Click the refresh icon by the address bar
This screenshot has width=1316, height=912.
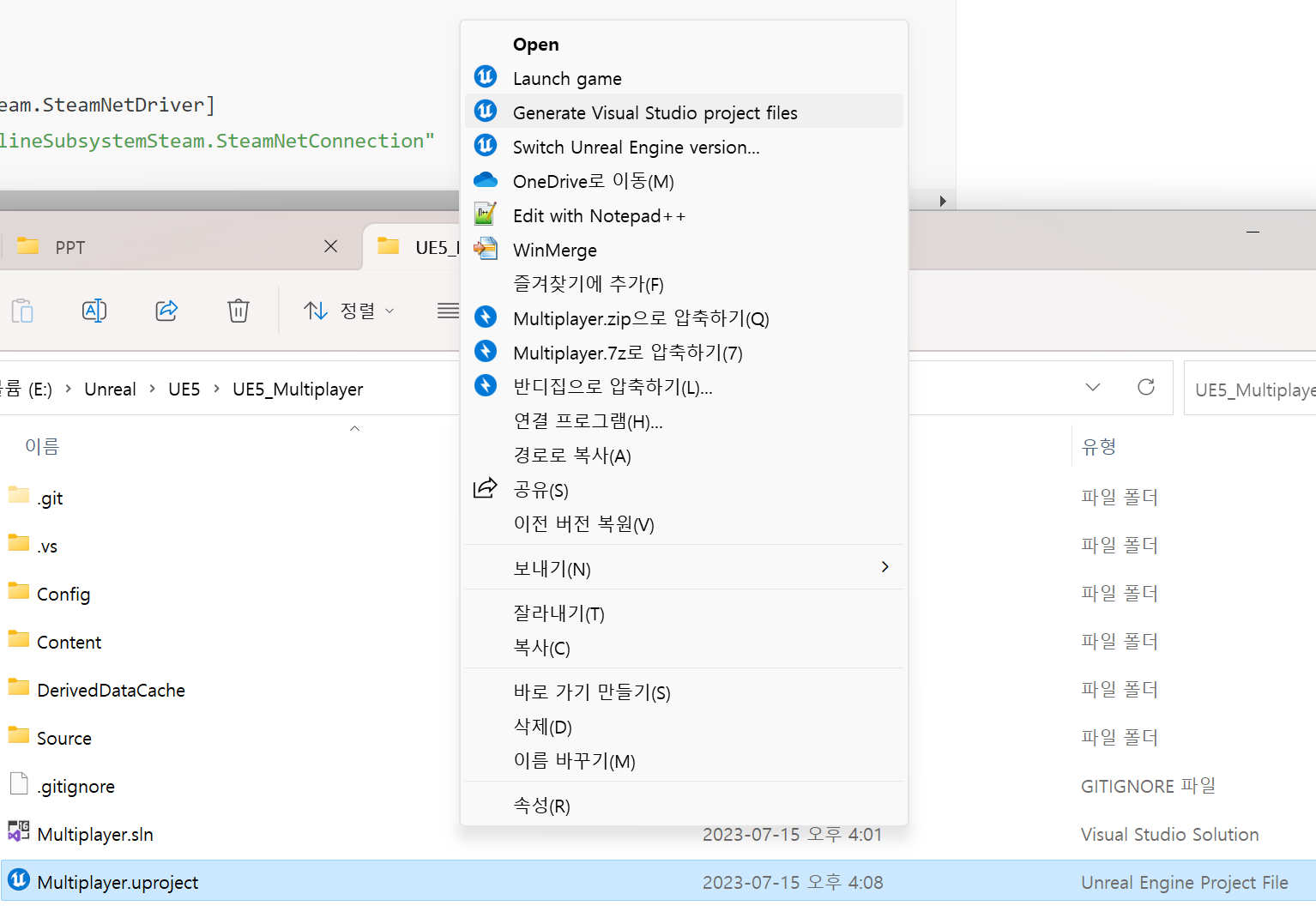coord(1146,388)
